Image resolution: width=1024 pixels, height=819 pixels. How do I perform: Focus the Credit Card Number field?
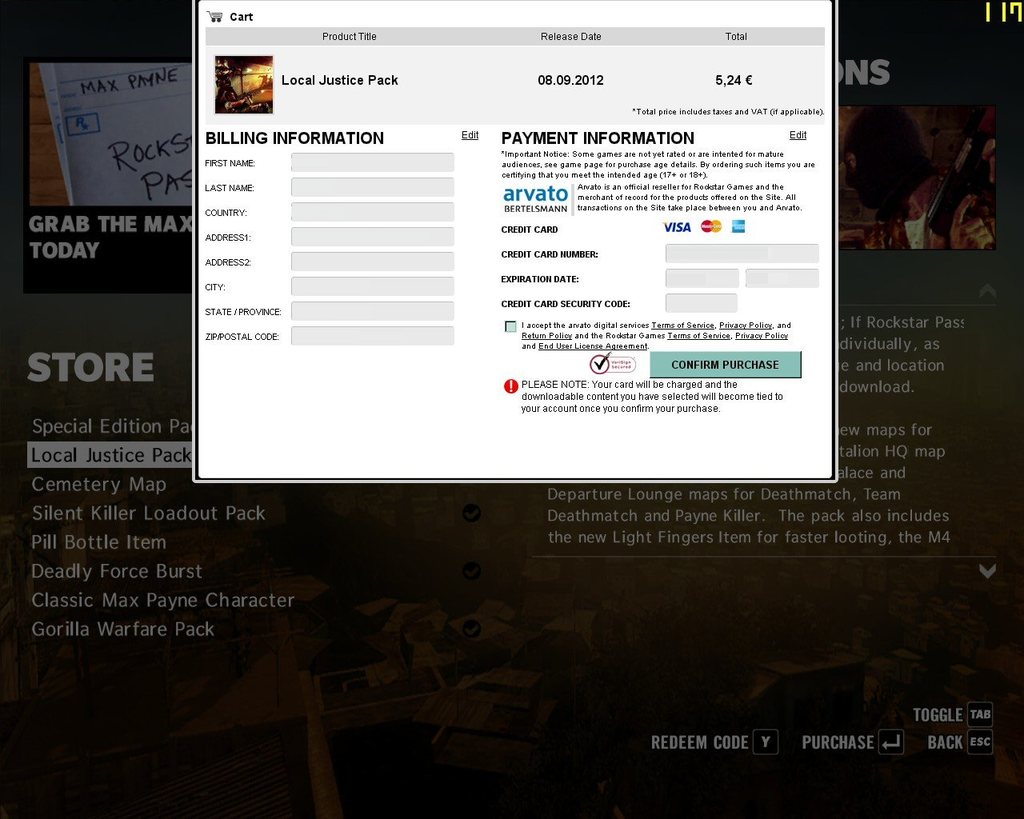pos(742,253)
